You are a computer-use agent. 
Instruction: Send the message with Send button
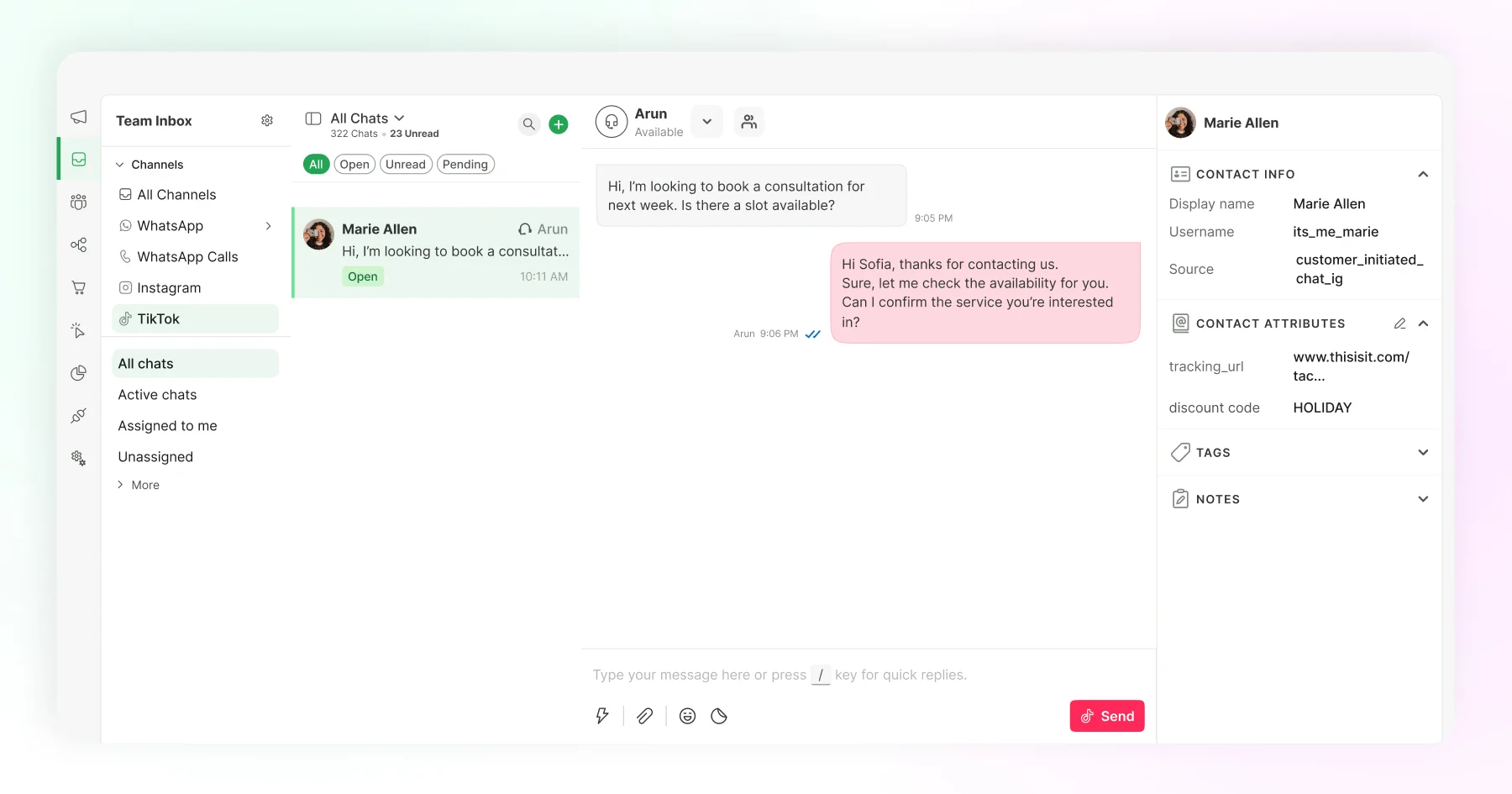tap(1107, 716)
